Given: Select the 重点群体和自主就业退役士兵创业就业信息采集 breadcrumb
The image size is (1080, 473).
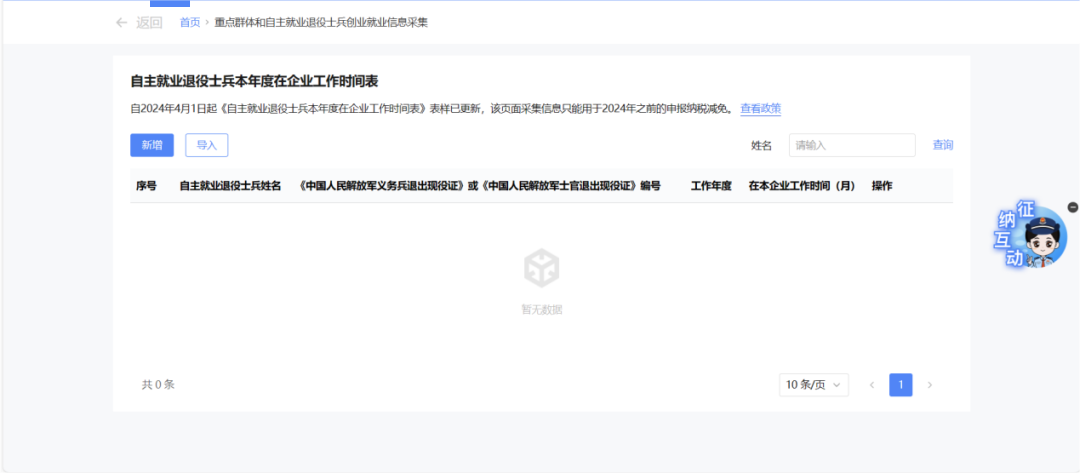Looking at the screenshot, I should 320,22.
